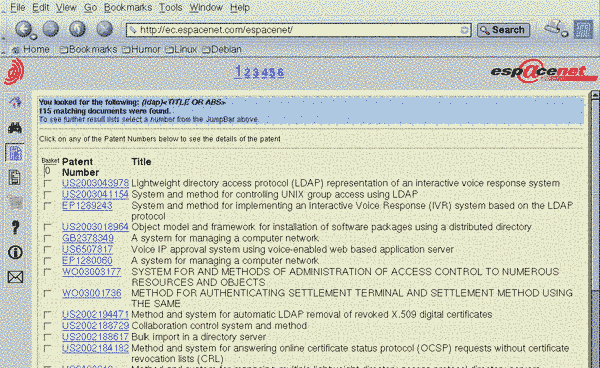This screenshot has width=600, height=368.
Task: Open the Bookmarks folder in the bookmarks bar
Action: (88, 49)
